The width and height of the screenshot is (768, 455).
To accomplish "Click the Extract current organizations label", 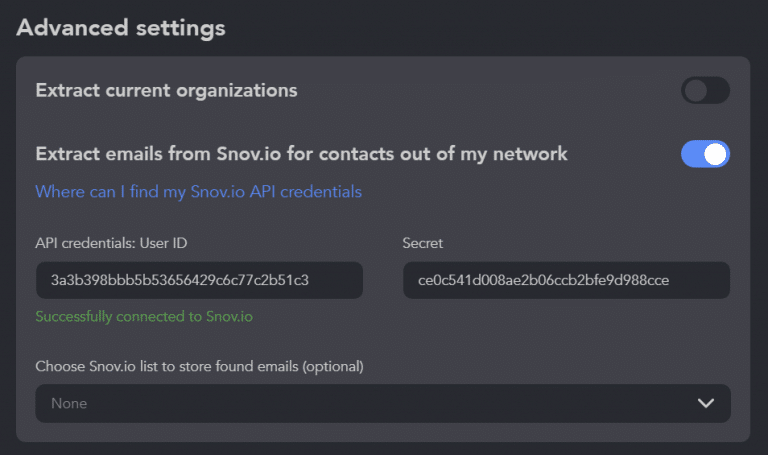I will pos(166,90).
